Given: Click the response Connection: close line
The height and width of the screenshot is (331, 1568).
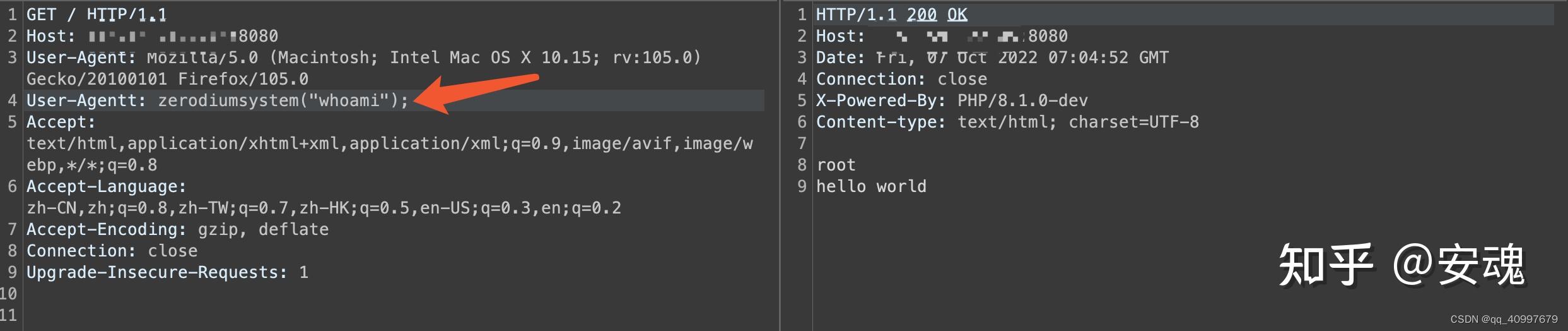Looking at the screenshot, I should pyautogui.click(x=901, y=79).
